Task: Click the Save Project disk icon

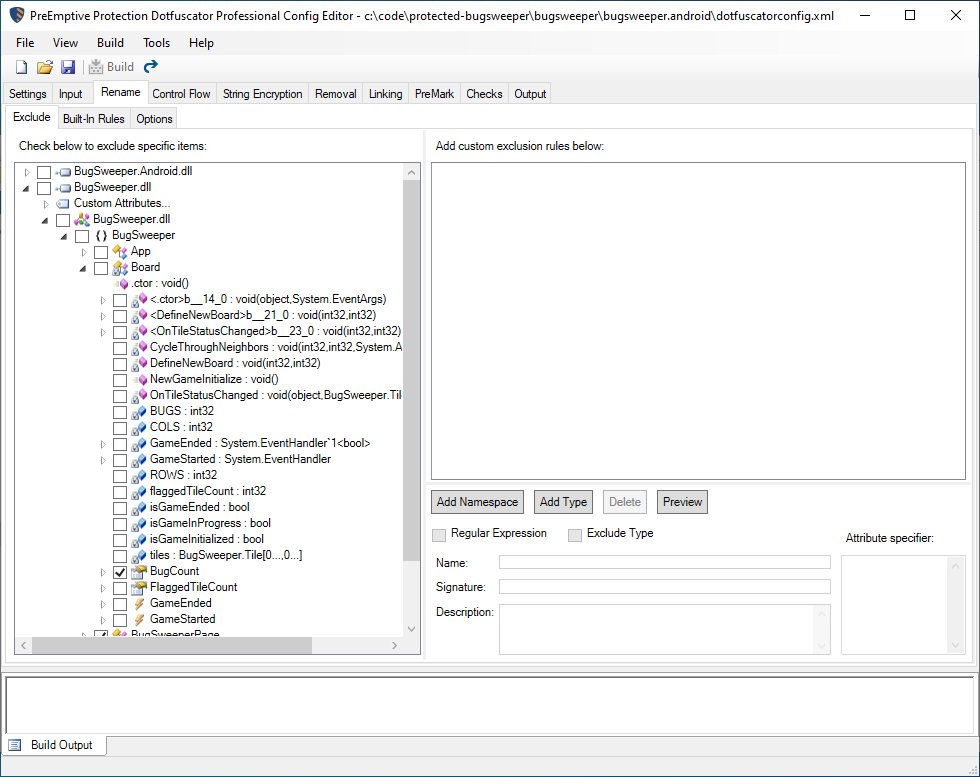Action: point(68,67)
